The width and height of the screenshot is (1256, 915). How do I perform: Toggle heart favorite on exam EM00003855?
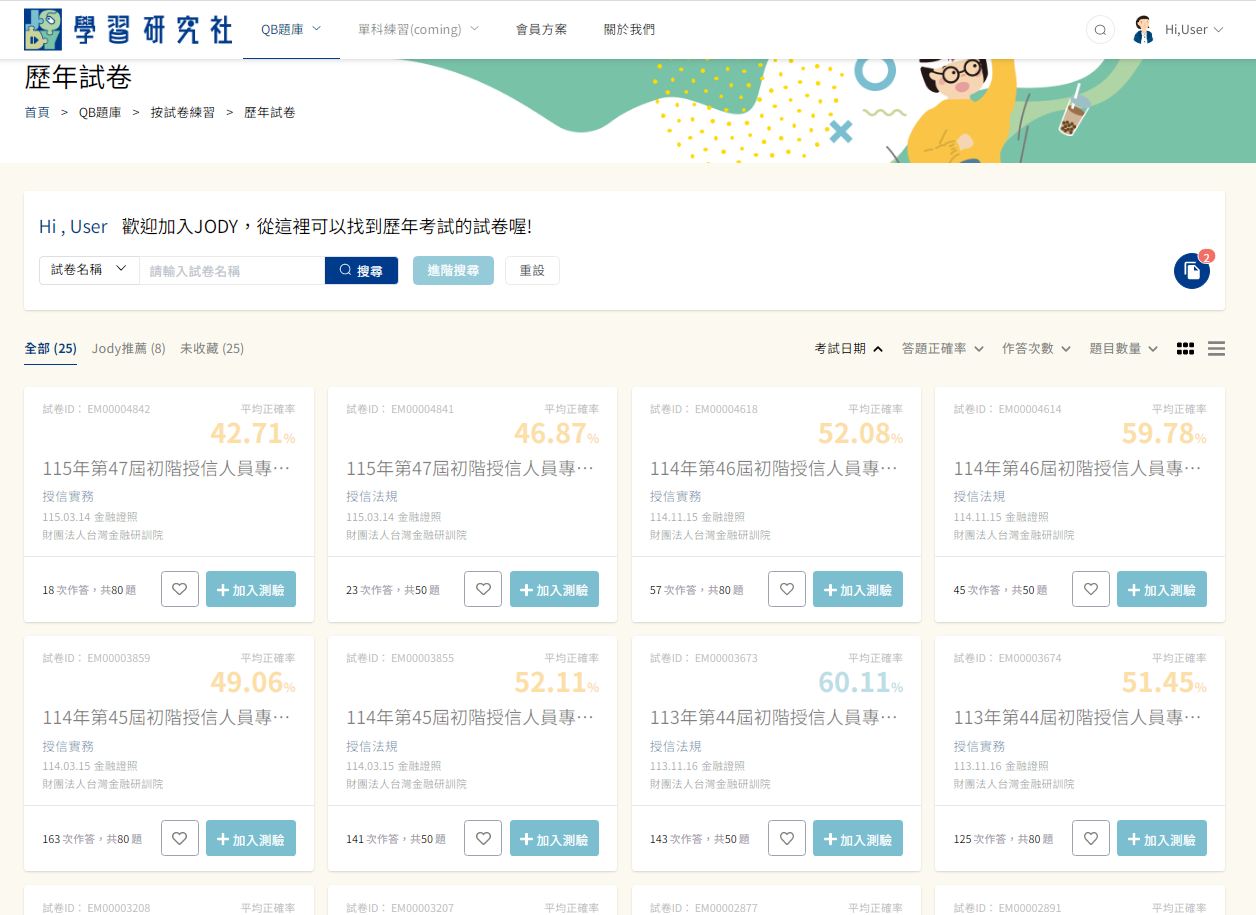483,838
